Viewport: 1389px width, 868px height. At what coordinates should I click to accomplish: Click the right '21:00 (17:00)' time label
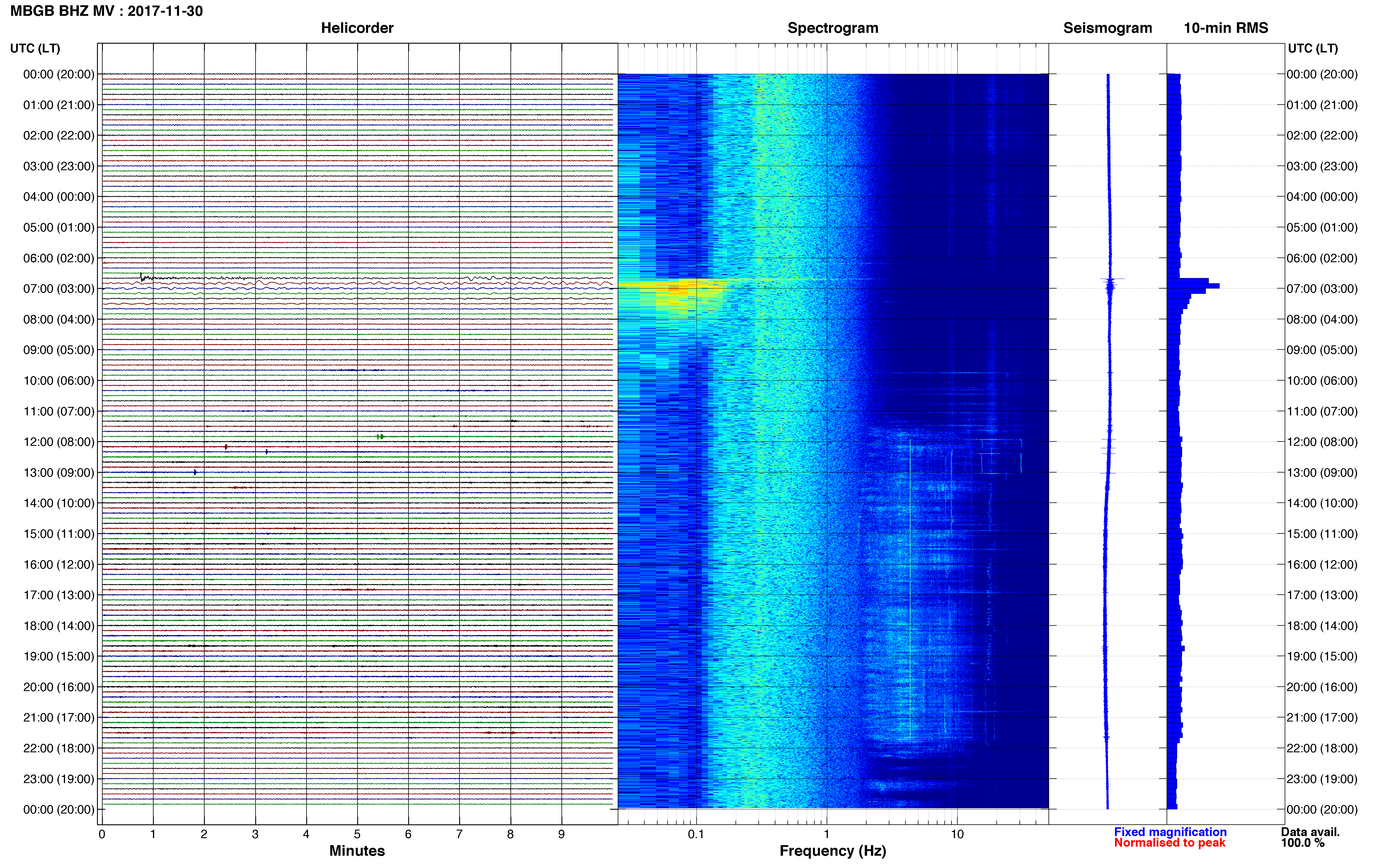click(x=1322, y=718)
